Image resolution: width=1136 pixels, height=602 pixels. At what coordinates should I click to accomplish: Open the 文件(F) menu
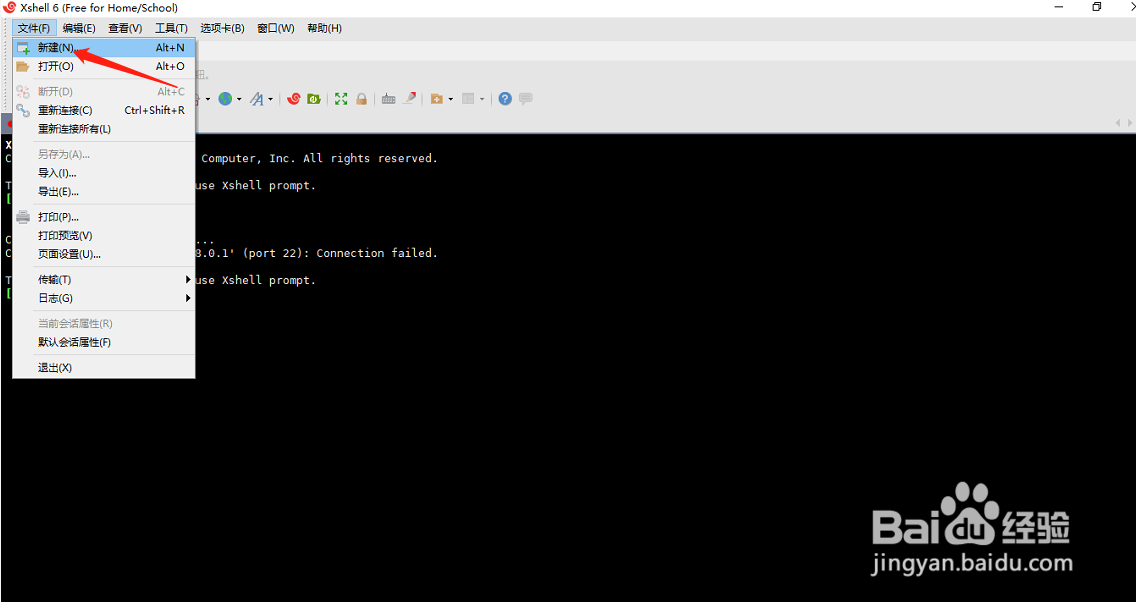pyautogui.click(x=34, y=28)
